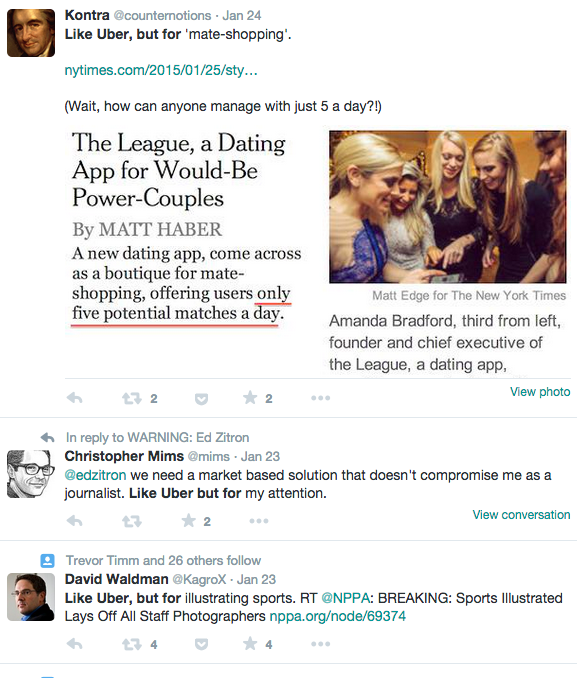Favorite David Waldman's tweet
This screenshot has width=577, height=678.
click(250, 643)
